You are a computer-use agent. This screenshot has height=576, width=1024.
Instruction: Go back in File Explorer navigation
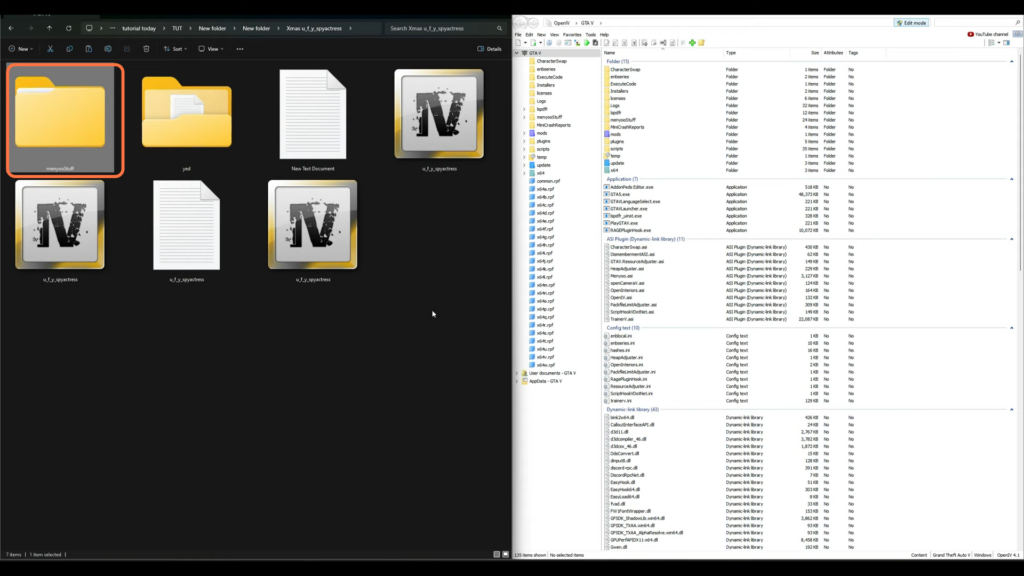point(11,29)
